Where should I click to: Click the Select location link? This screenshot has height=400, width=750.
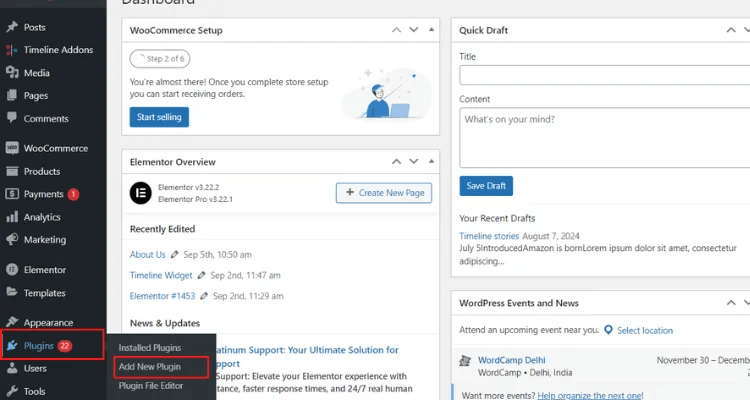click(x=645, y=331)
